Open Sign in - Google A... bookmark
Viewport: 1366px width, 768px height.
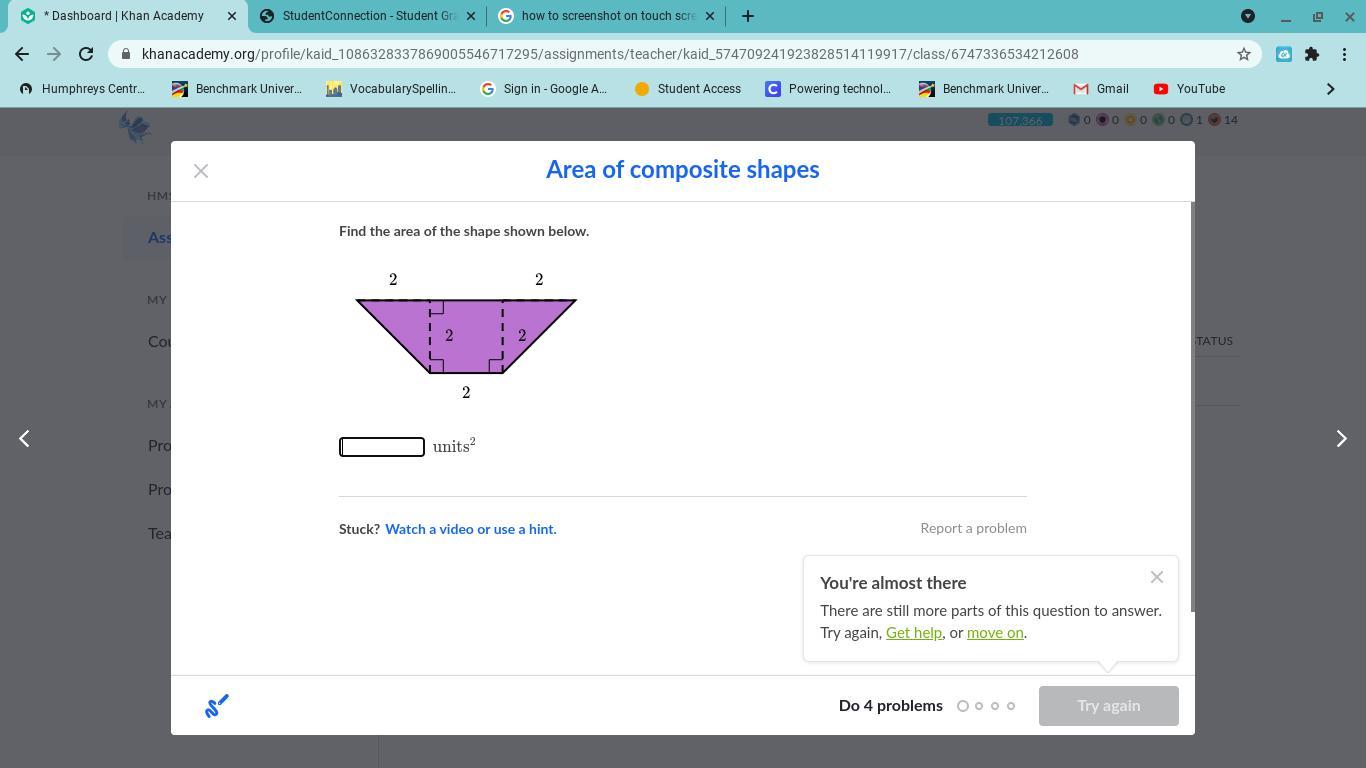point(544,89)
